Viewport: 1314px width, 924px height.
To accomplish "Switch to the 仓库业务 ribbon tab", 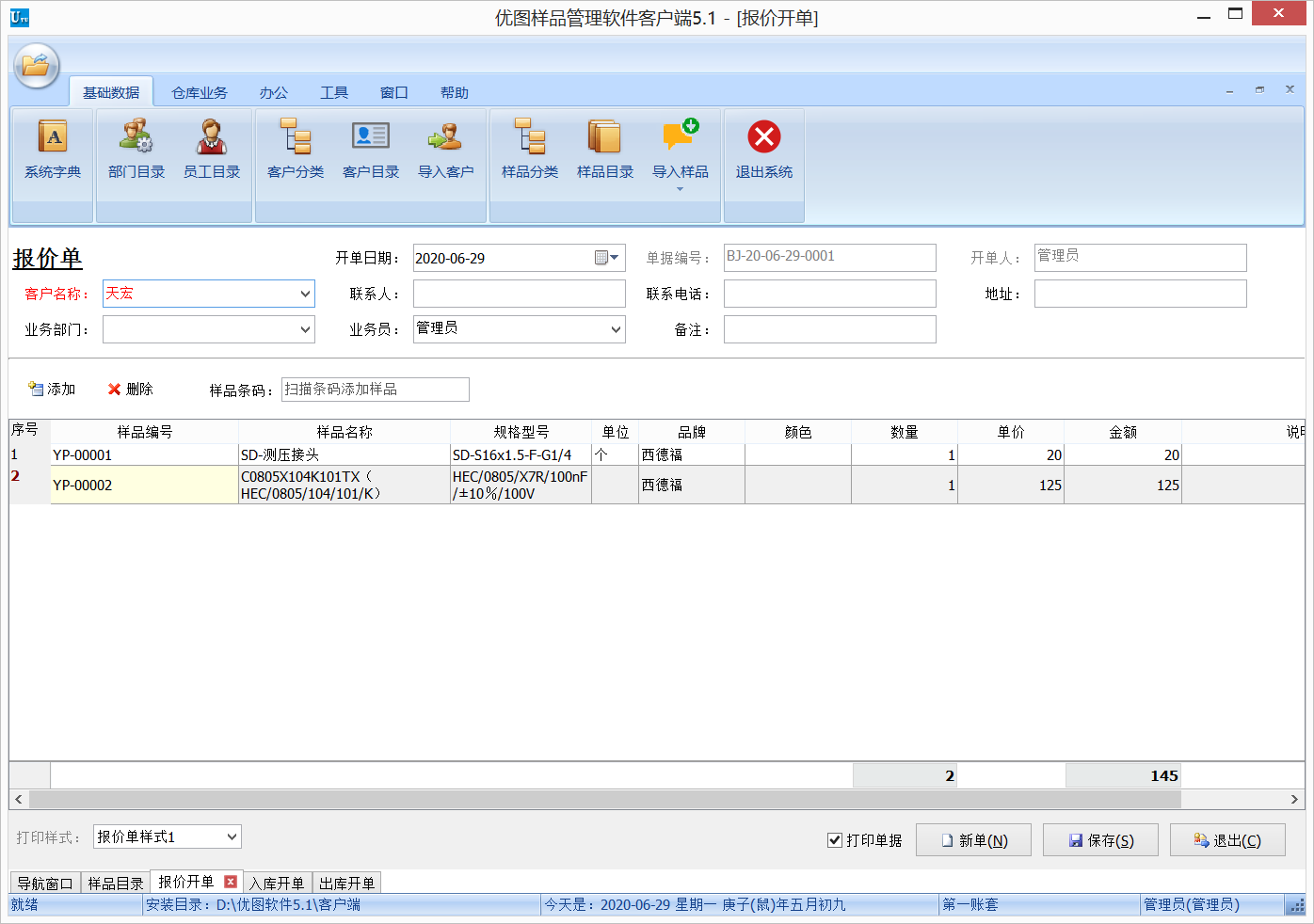I will 198,92.
